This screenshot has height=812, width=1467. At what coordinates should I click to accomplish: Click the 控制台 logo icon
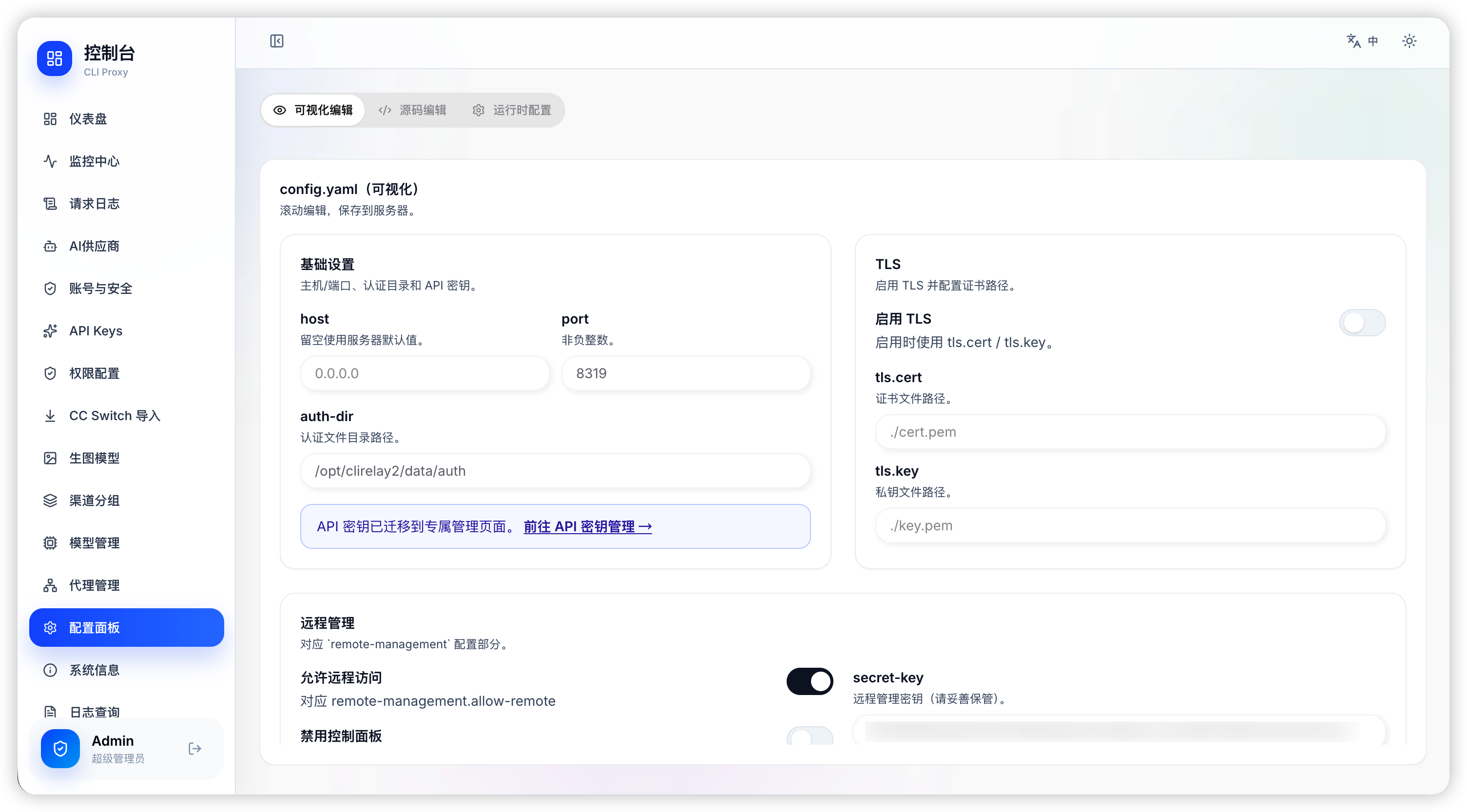(x=54, y=58)
